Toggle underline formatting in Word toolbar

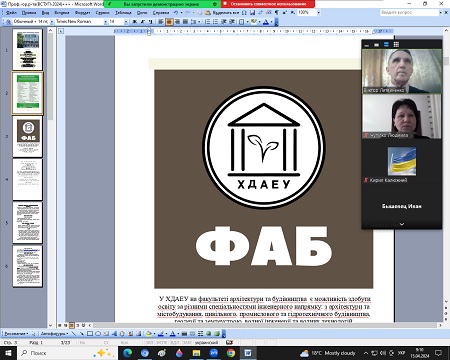(150, 22)
